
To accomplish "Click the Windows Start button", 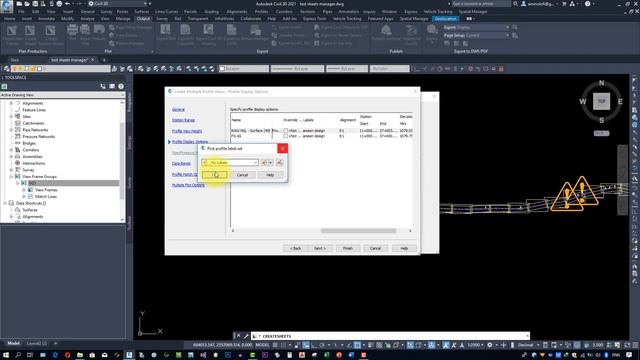I will point(6,355).
